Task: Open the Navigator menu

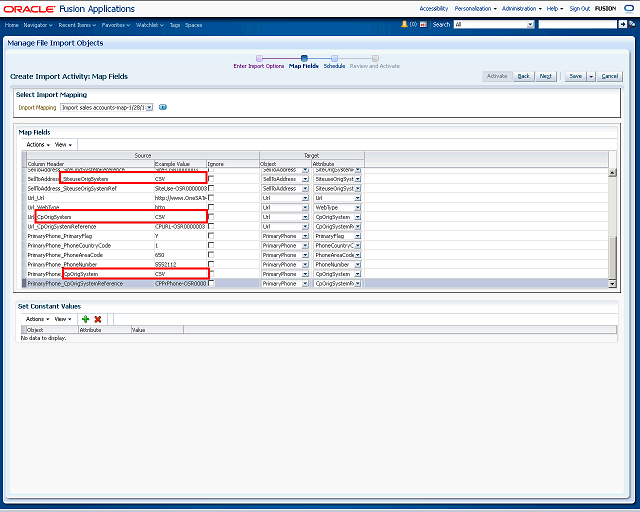Action: tap(40, 23)
